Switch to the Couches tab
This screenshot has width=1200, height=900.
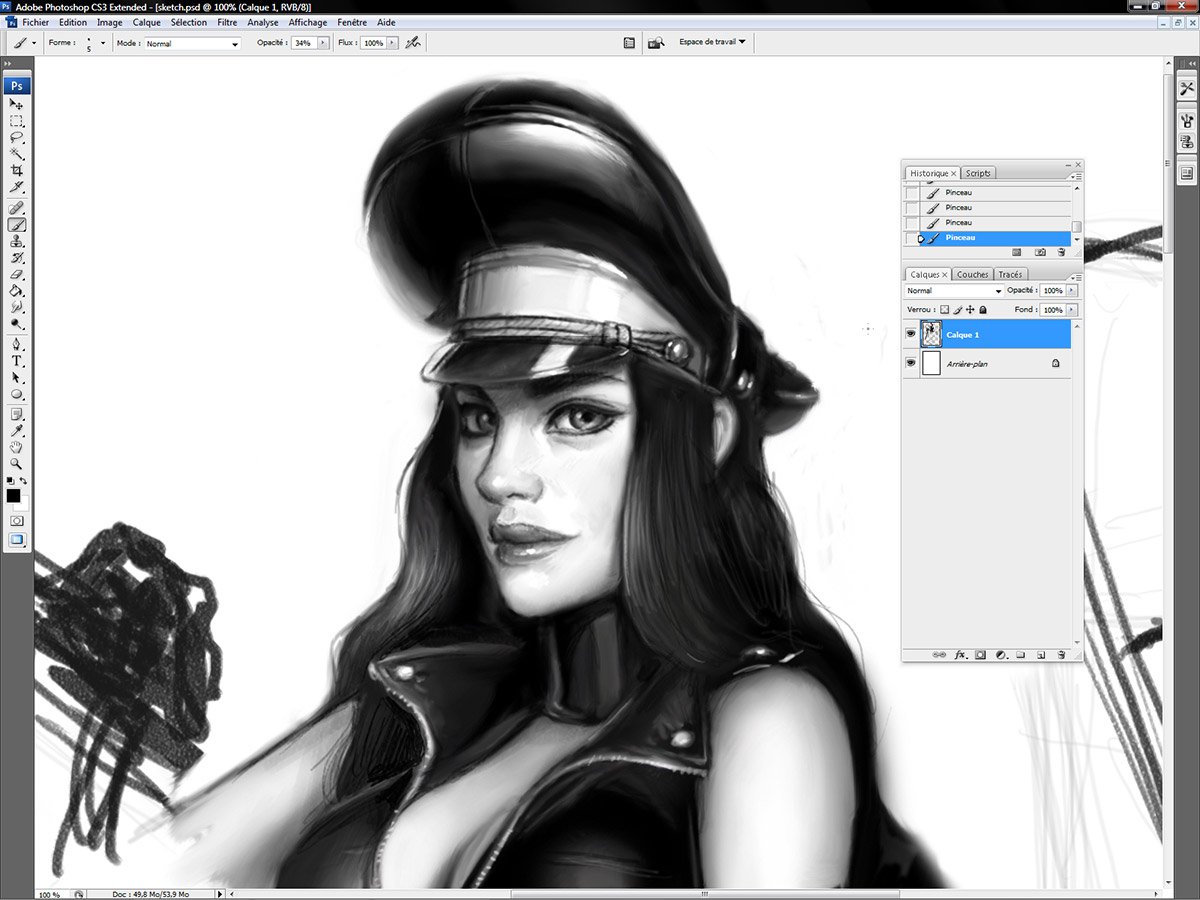(972, 275)
